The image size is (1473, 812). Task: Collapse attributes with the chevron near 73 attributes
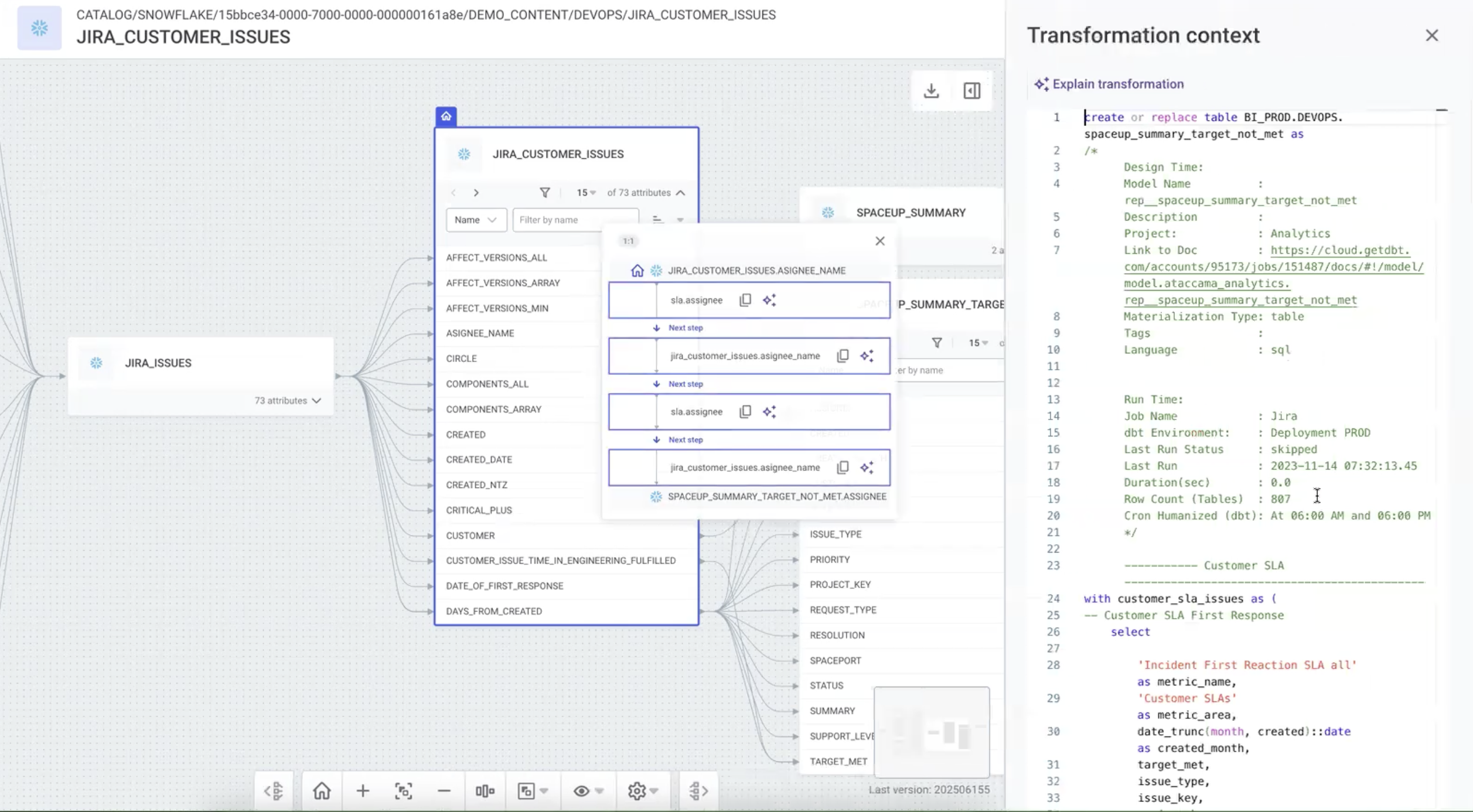point(681,192)
